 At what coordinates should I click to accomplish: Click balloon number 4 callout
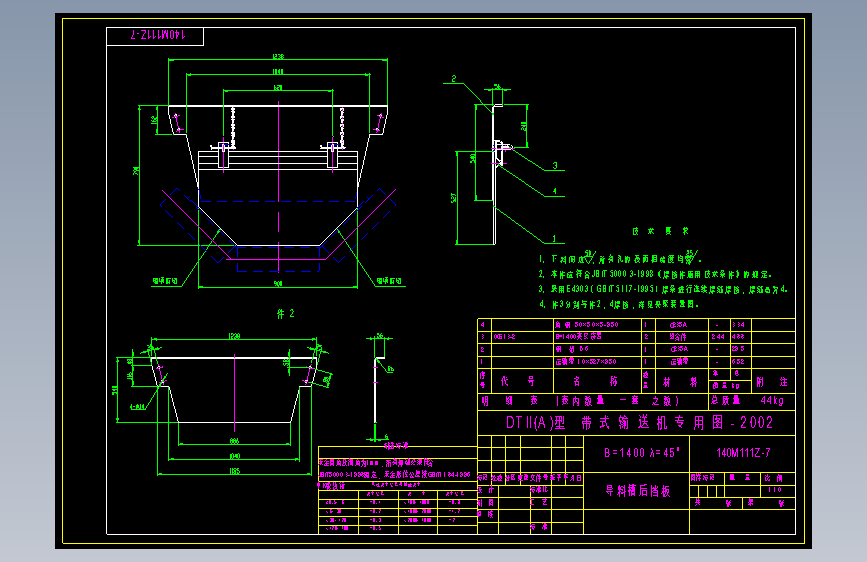click(555, 191)
